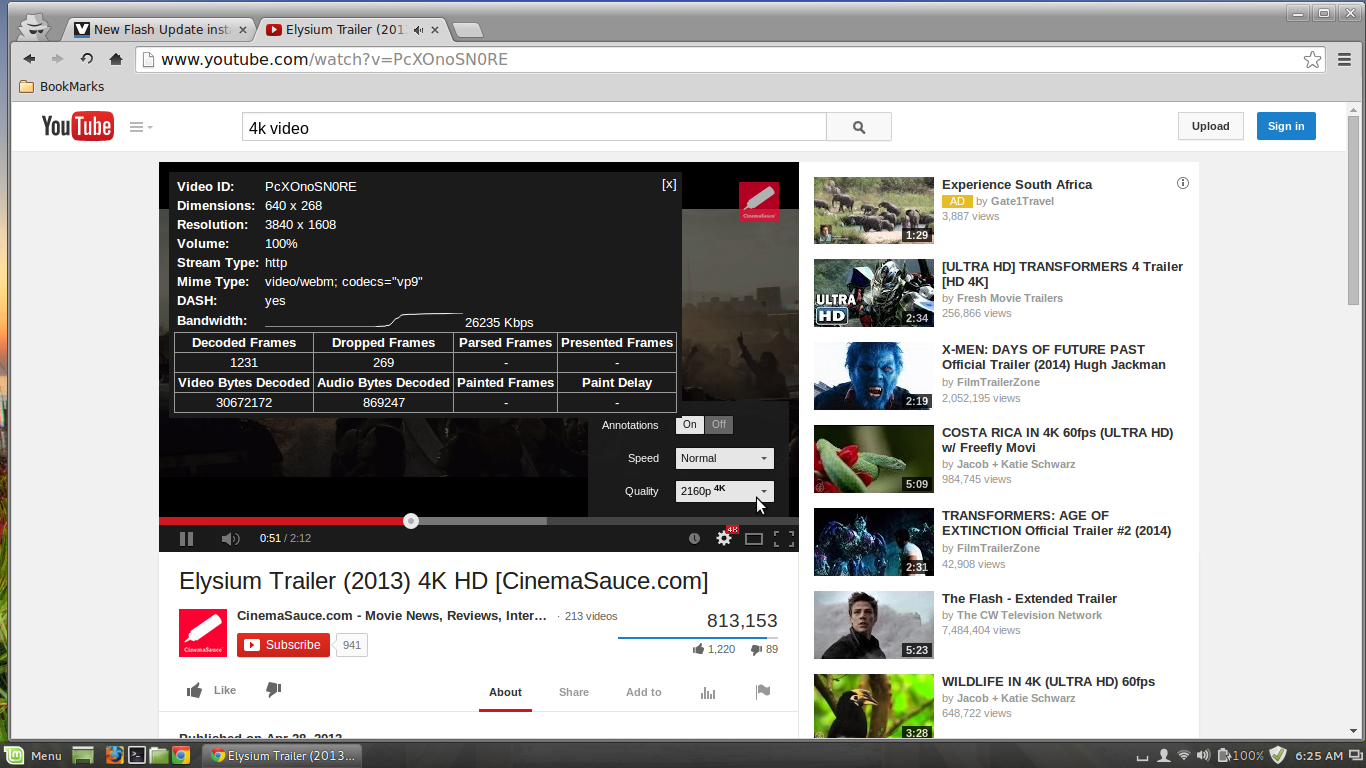Open the 213 videos link
Screen dimensions: 1366x768
[591, 616]
